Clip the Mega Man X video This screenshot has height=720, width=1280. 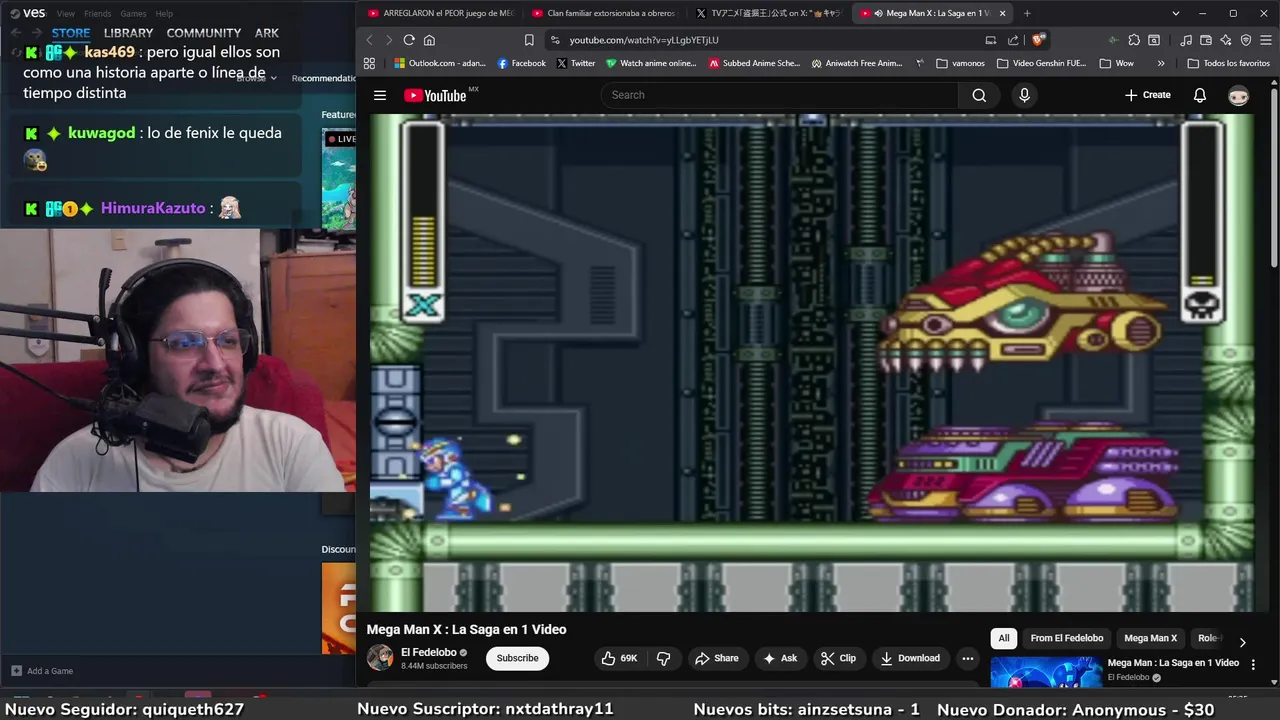838,658
